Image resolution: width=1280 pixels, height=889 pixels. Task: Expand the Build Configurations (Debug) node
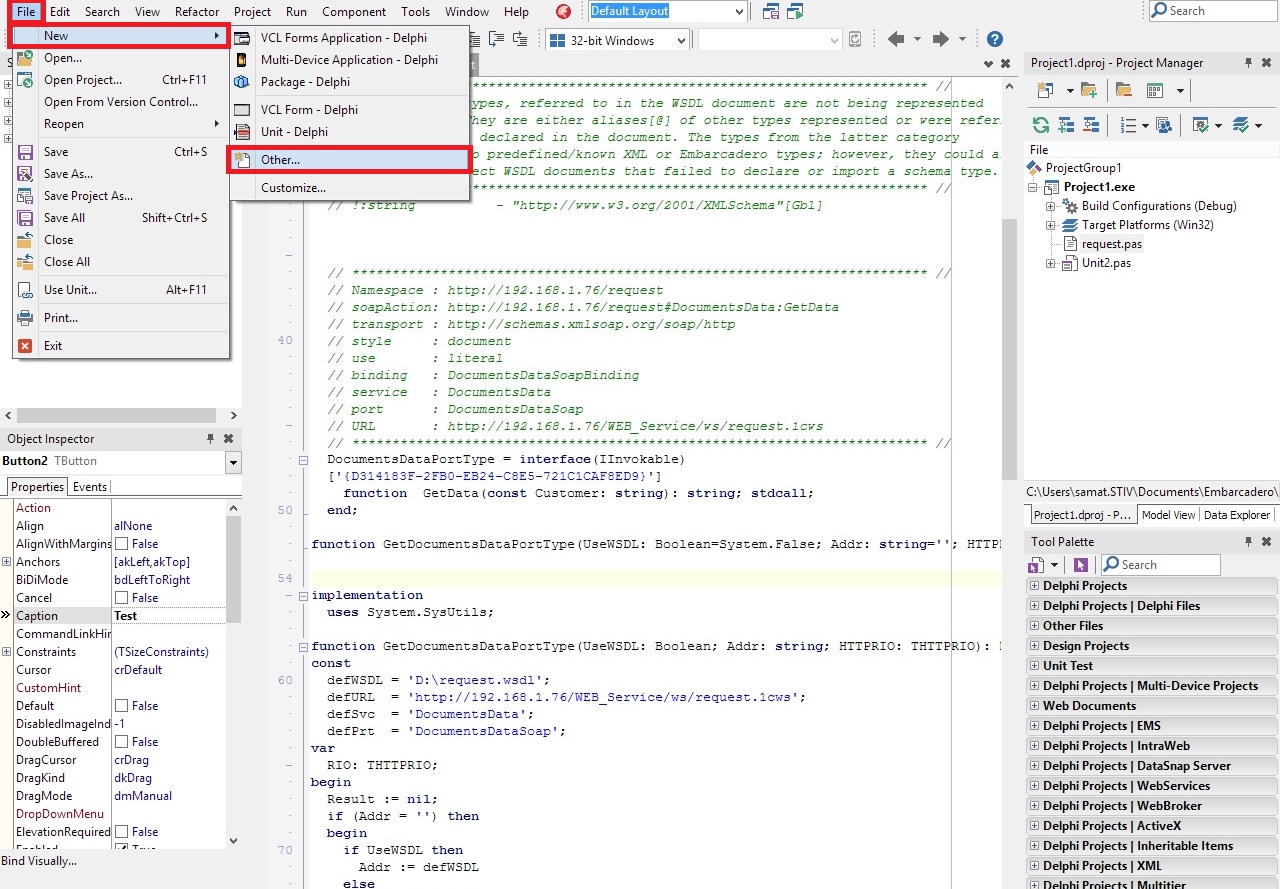[1051, 206]
